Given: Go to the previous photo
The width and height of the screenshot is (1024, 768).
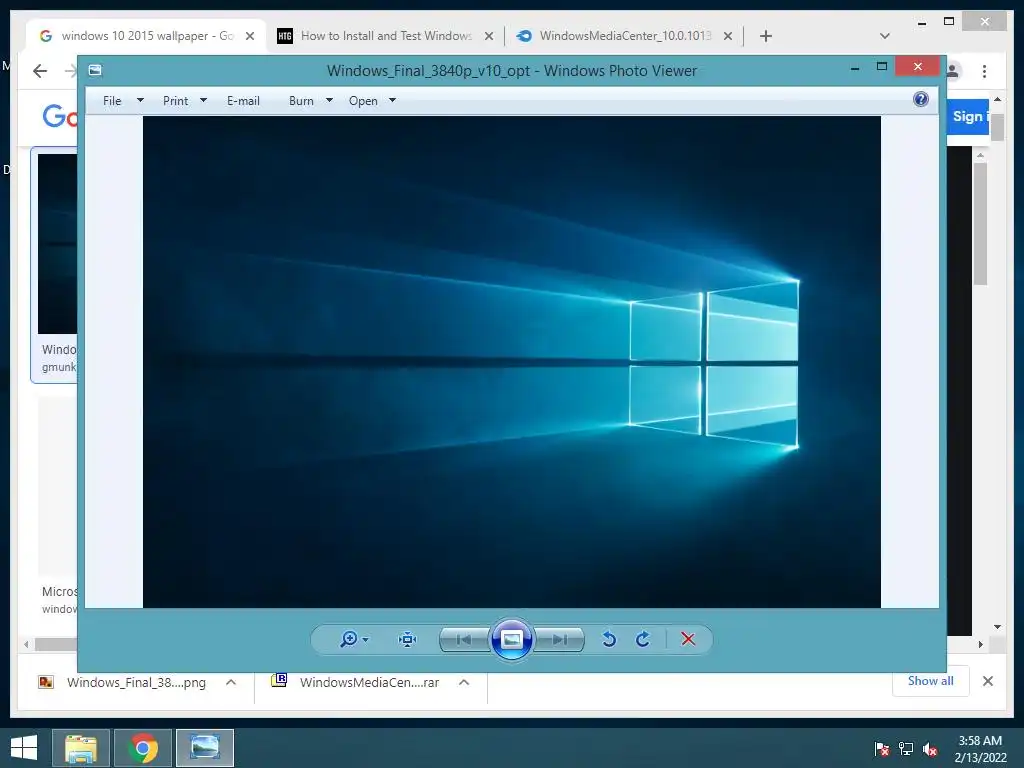Looking at the screenshot, I should coord(464,639).
